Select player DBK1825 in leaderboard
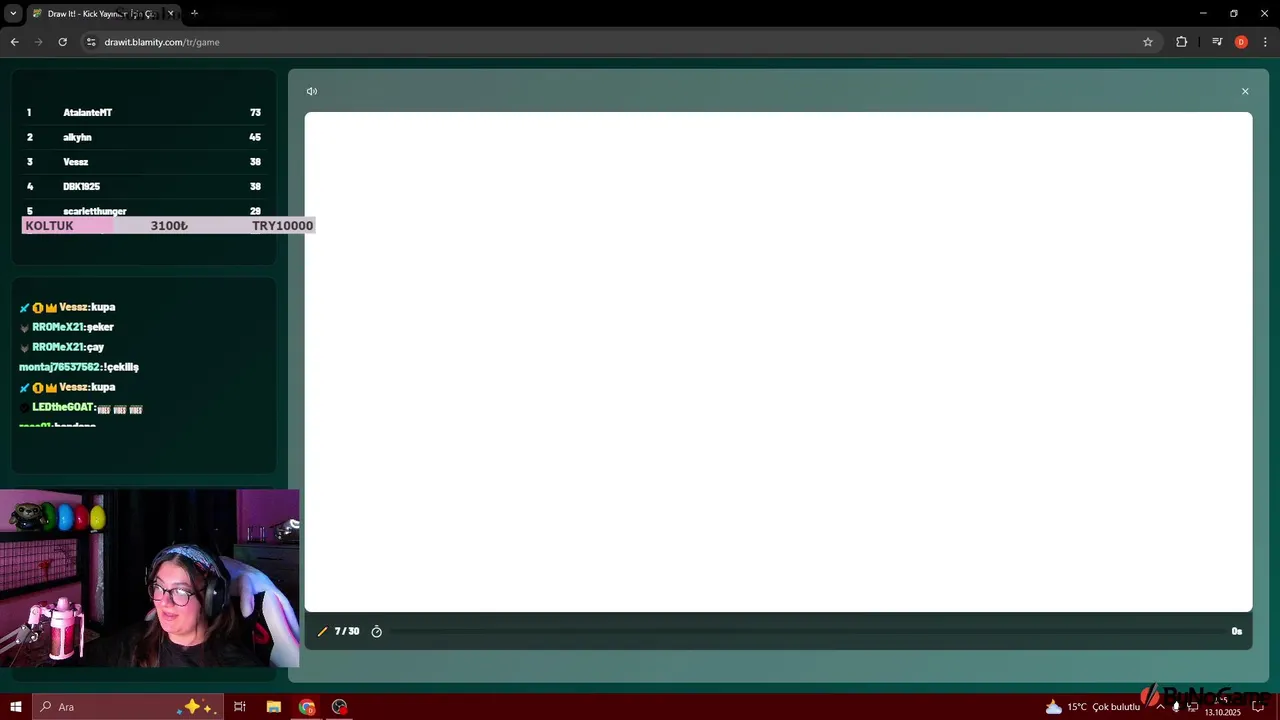1280x720 pixels. 143,186
